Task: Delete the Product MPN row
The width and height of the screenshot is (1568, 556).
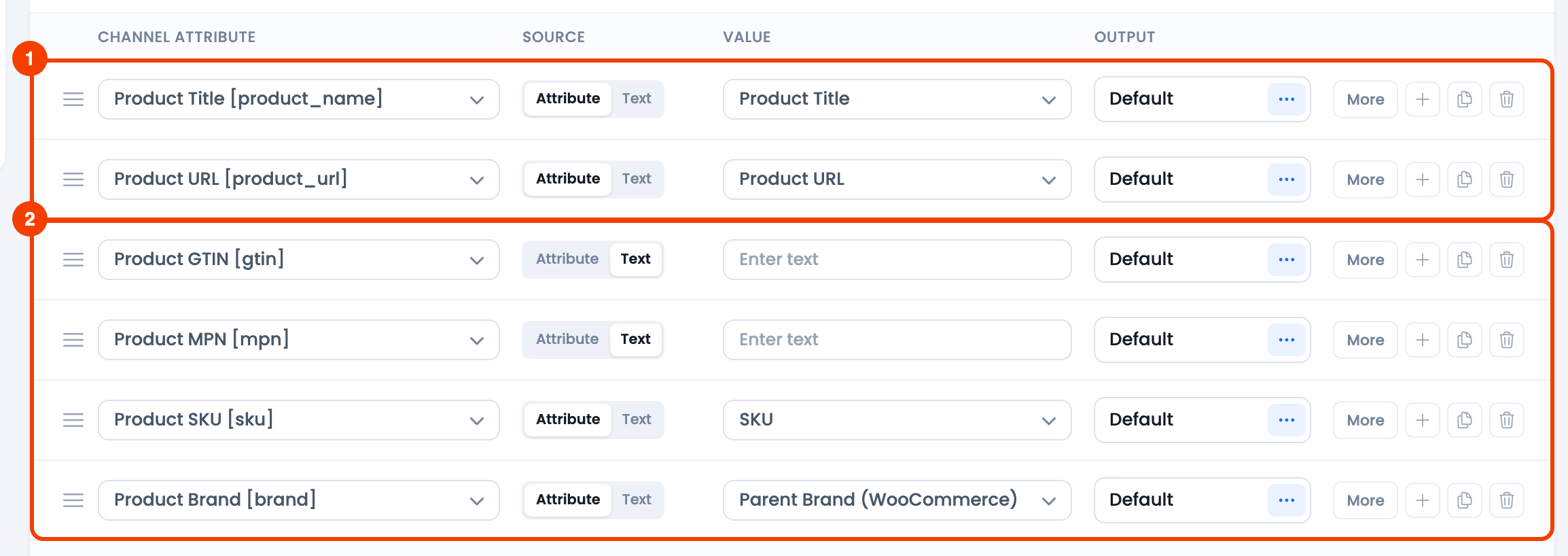Action: [1506, 340]
